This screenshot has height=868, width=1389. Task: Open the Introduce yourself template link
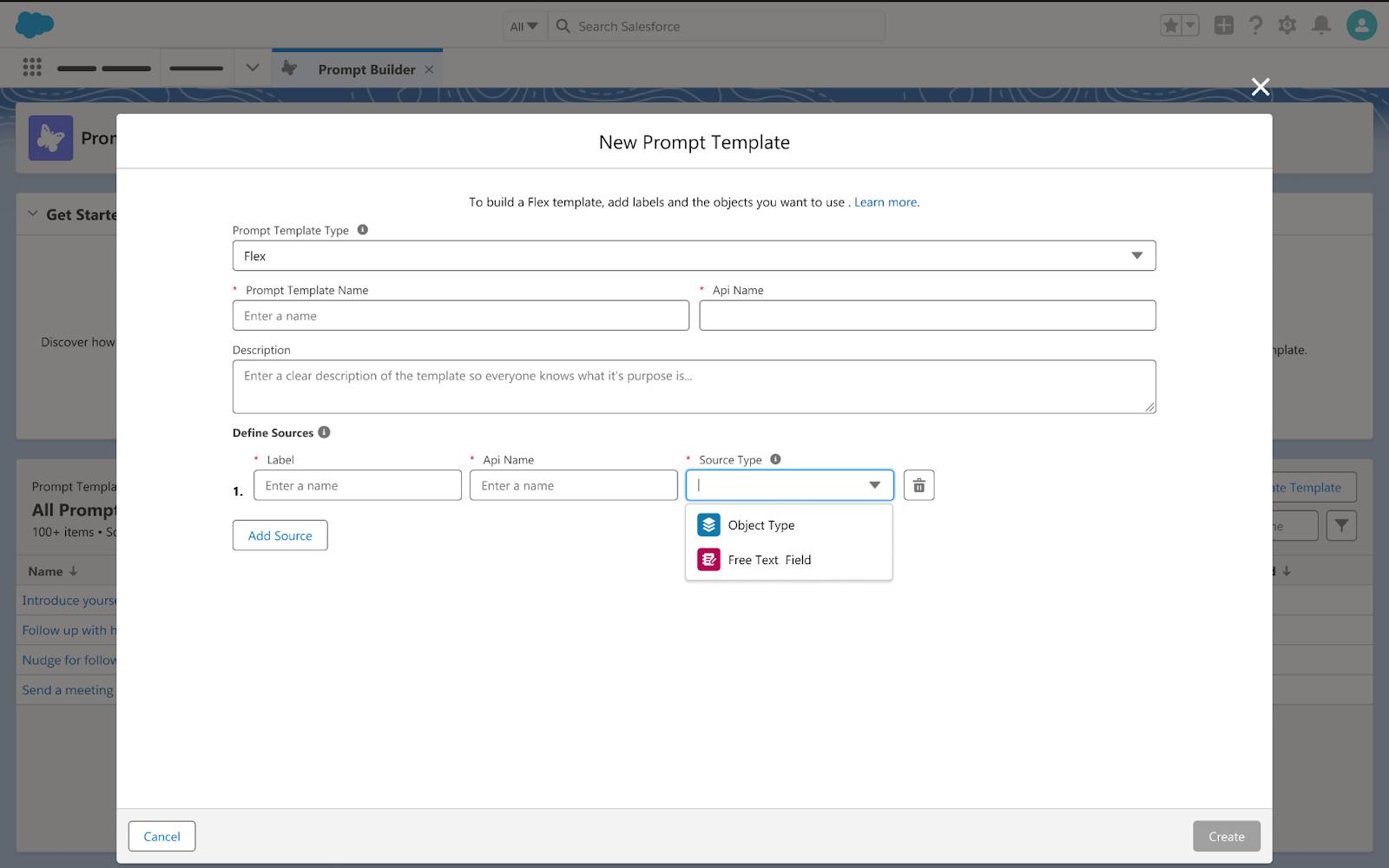click(x=69, y=600)
